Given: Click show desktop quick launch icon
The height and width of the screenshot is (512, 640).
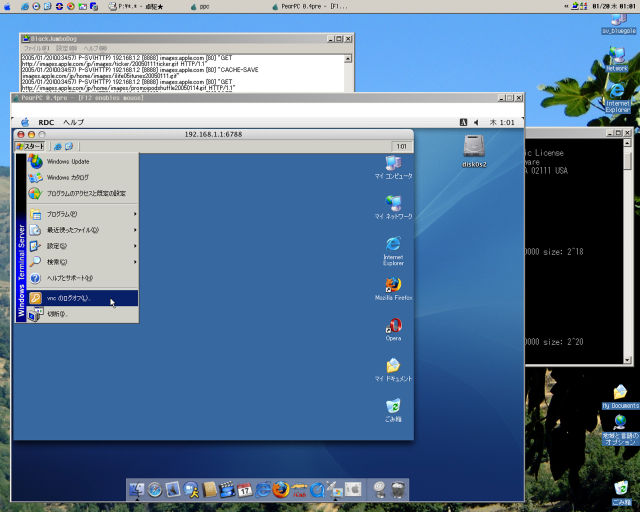Looking at the screenshot, I should point(69,146).
